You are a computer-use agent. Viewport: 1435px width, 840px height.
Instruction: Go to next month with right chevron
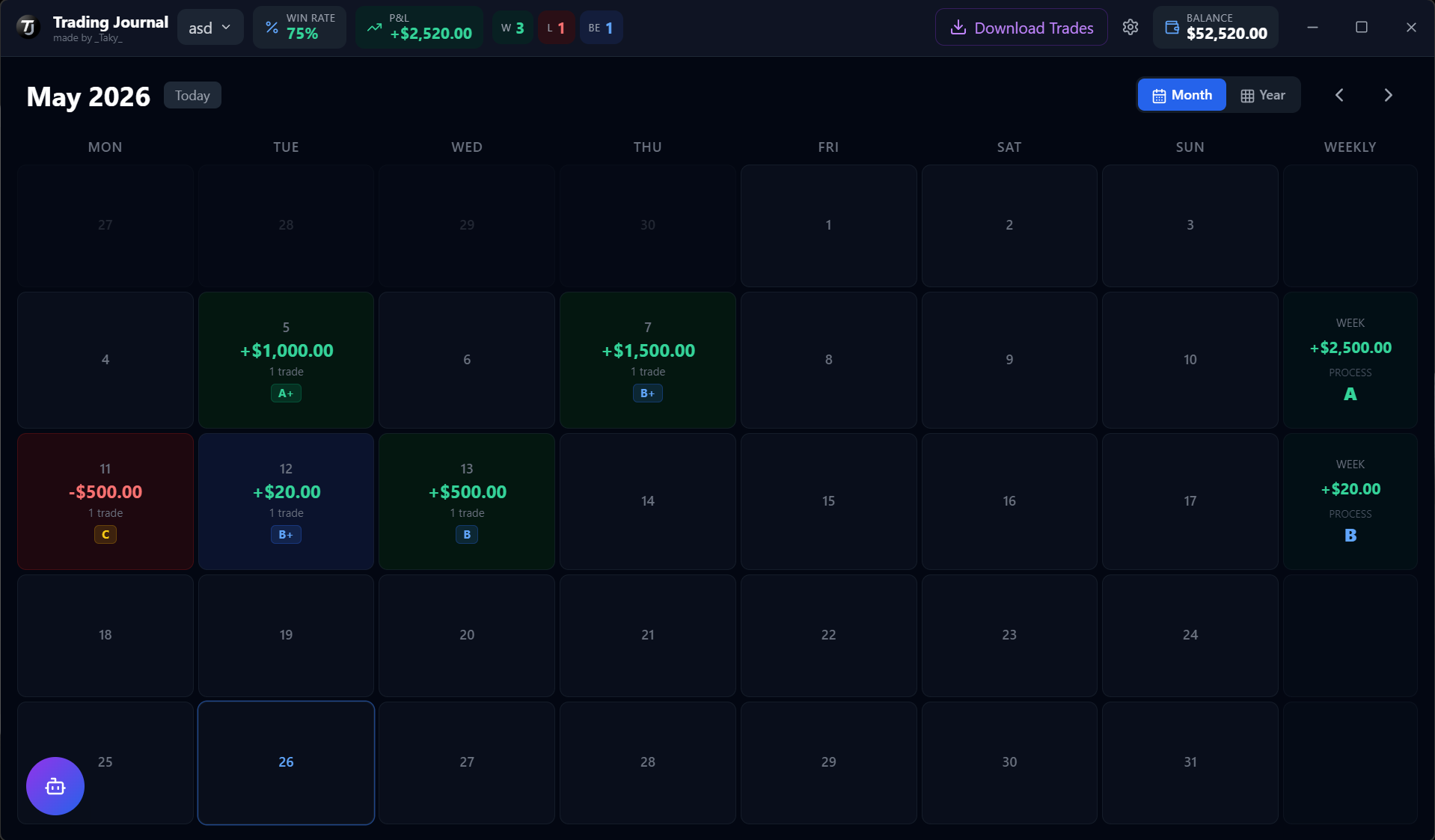click(1388, 95)
